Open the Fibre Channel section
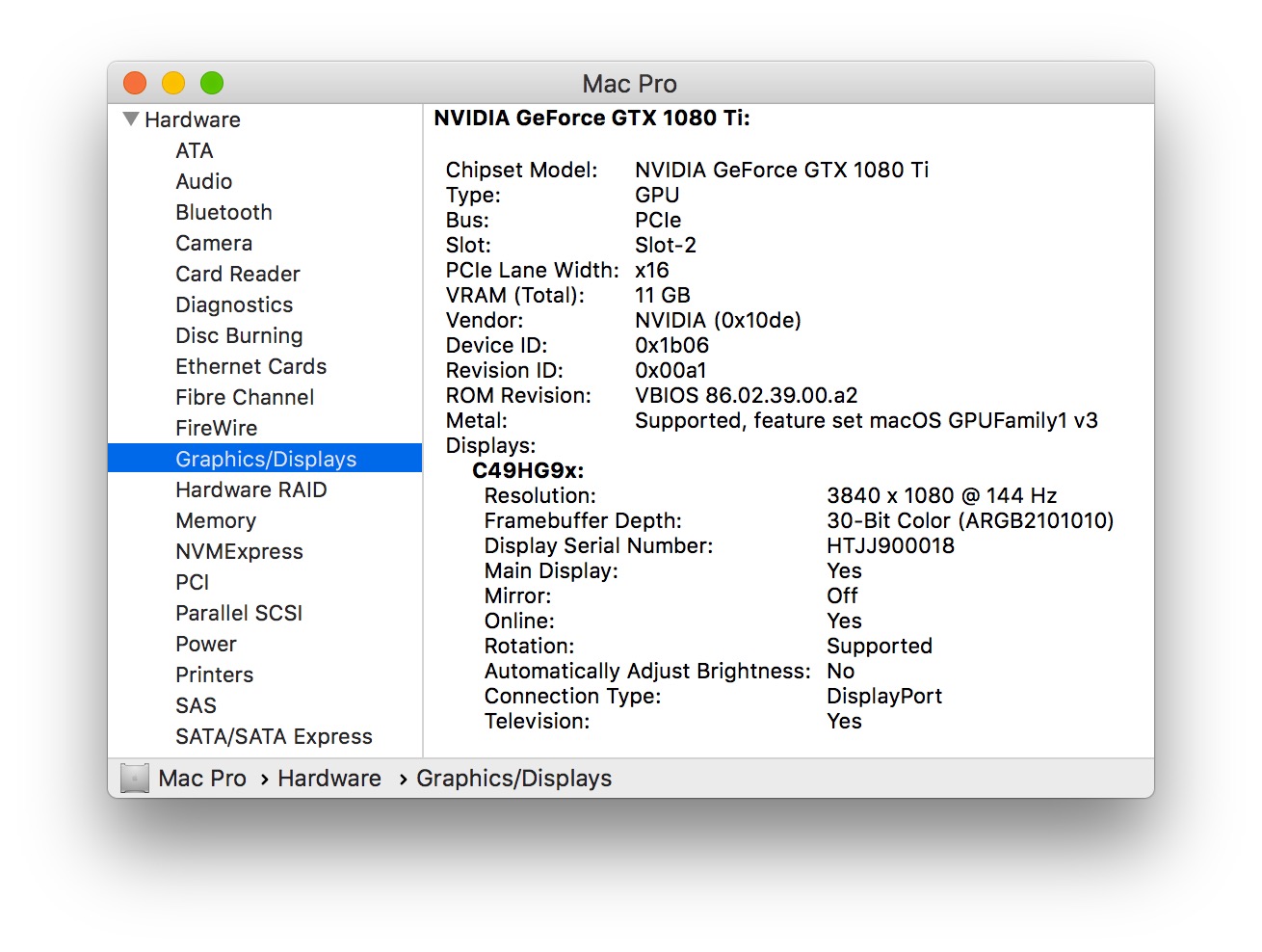This screenshot has height=952, width=1262. click(x=245, y=398)
